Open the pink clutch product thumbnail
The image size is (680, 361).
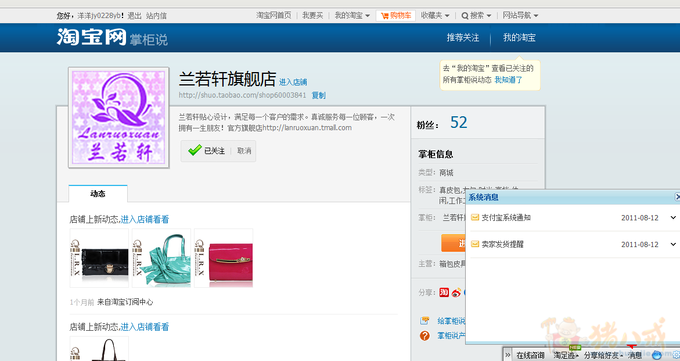point(224,258)
